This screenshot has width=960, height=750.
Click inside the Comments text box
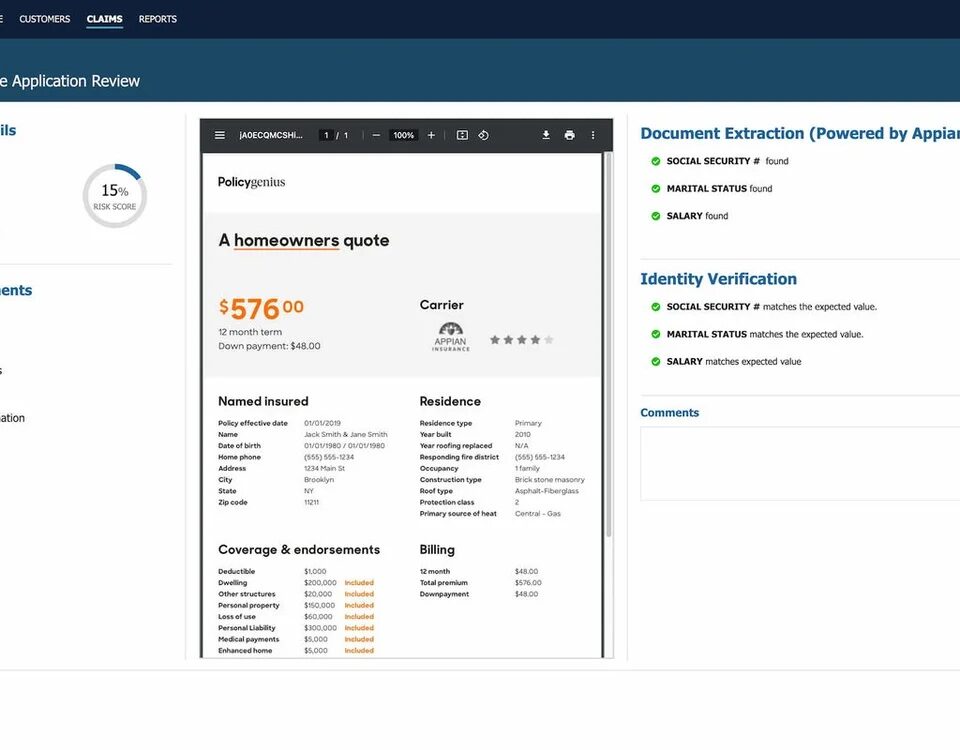tap(800, 463)
